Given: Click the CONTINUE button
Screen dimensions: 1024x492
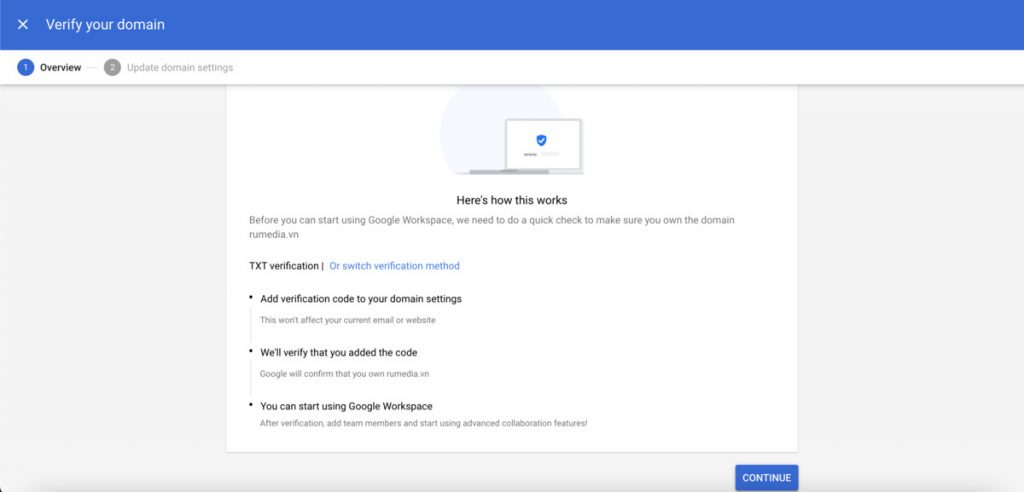Looking at the screenshot, I should tap(766, 478).
